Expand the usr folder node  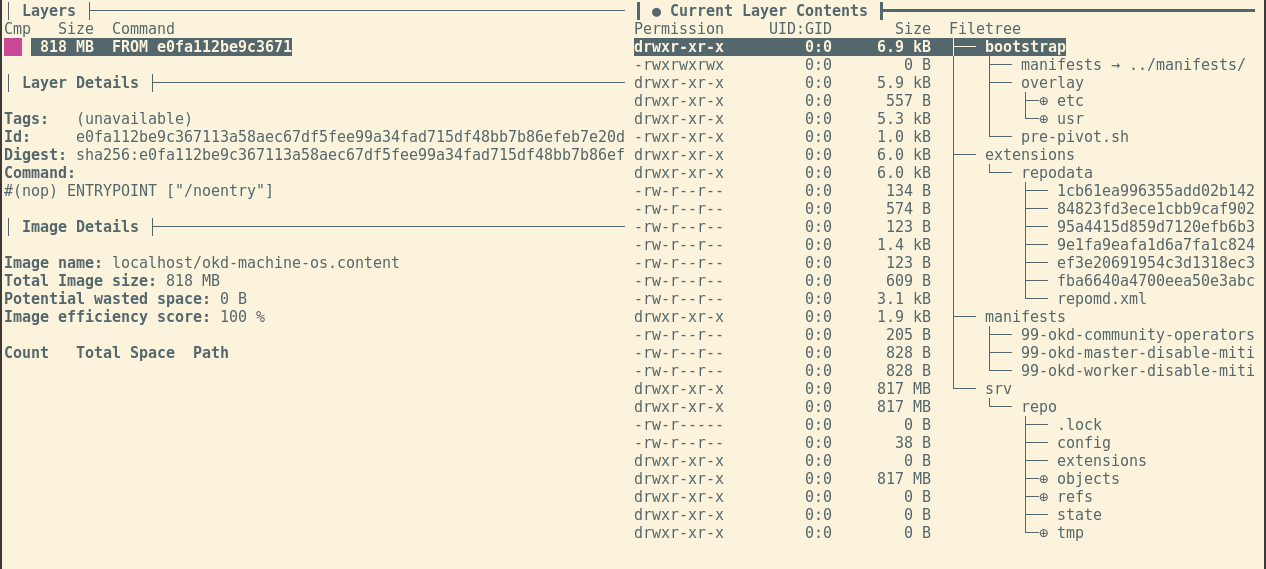(1043, 119)
